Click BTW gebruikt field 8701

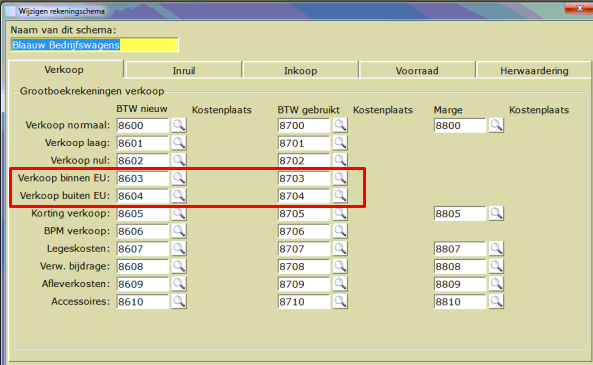pos(304,143)
